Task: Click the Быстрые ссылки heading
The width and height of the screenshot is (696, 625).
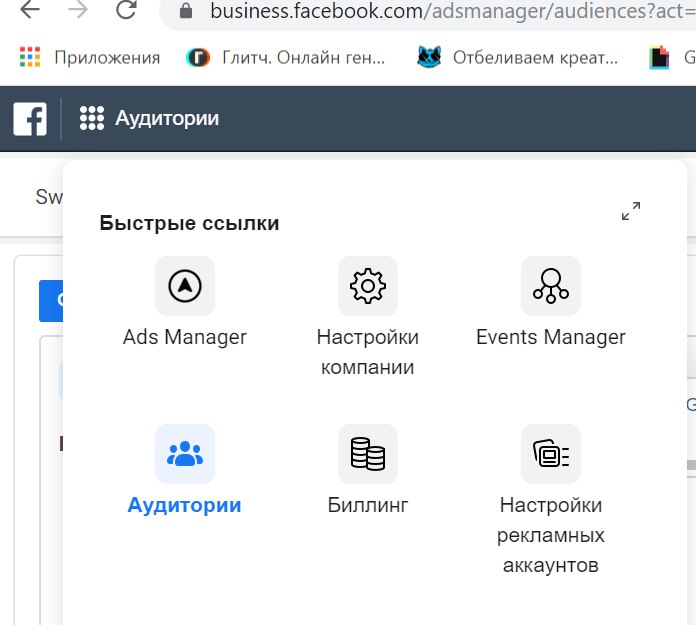Action: 190,223
